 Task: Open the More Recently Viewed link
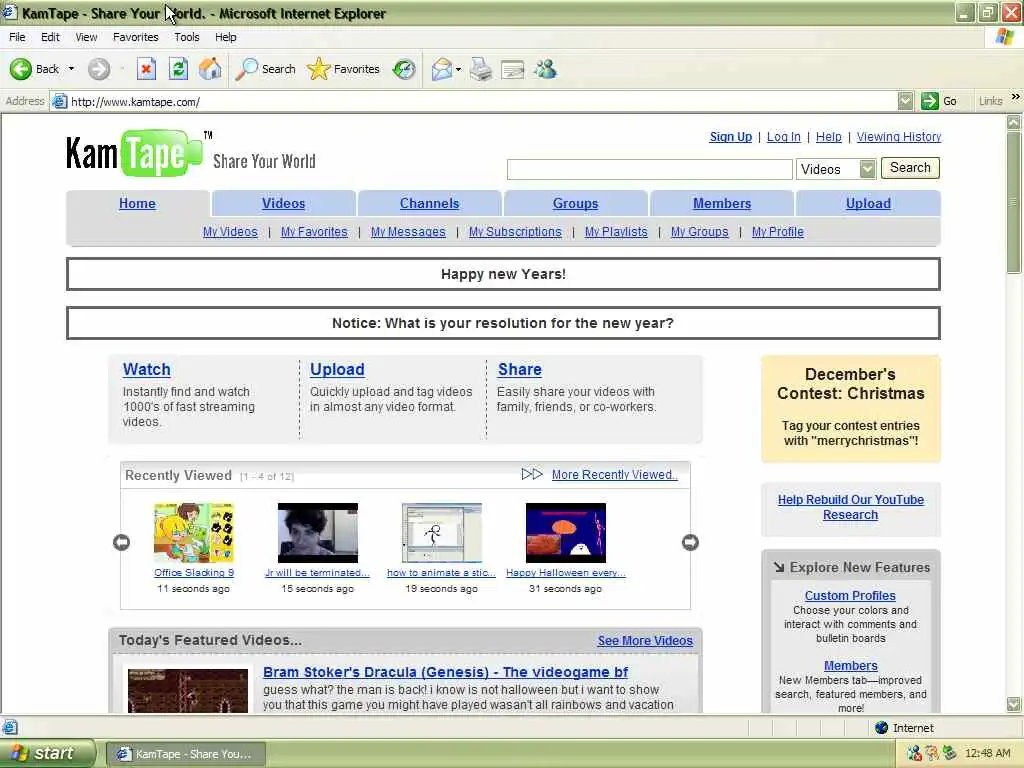coord(615,475)
